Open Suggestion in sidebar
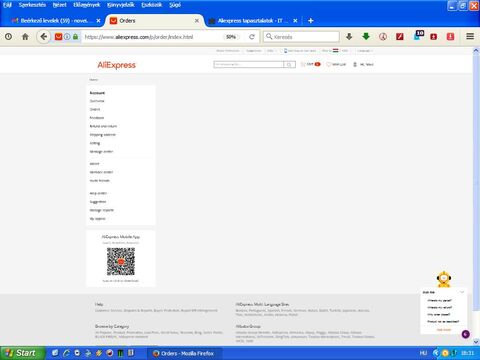Viewport: 480px width, 360px height. pyautogui.click(x=98, y=202)
